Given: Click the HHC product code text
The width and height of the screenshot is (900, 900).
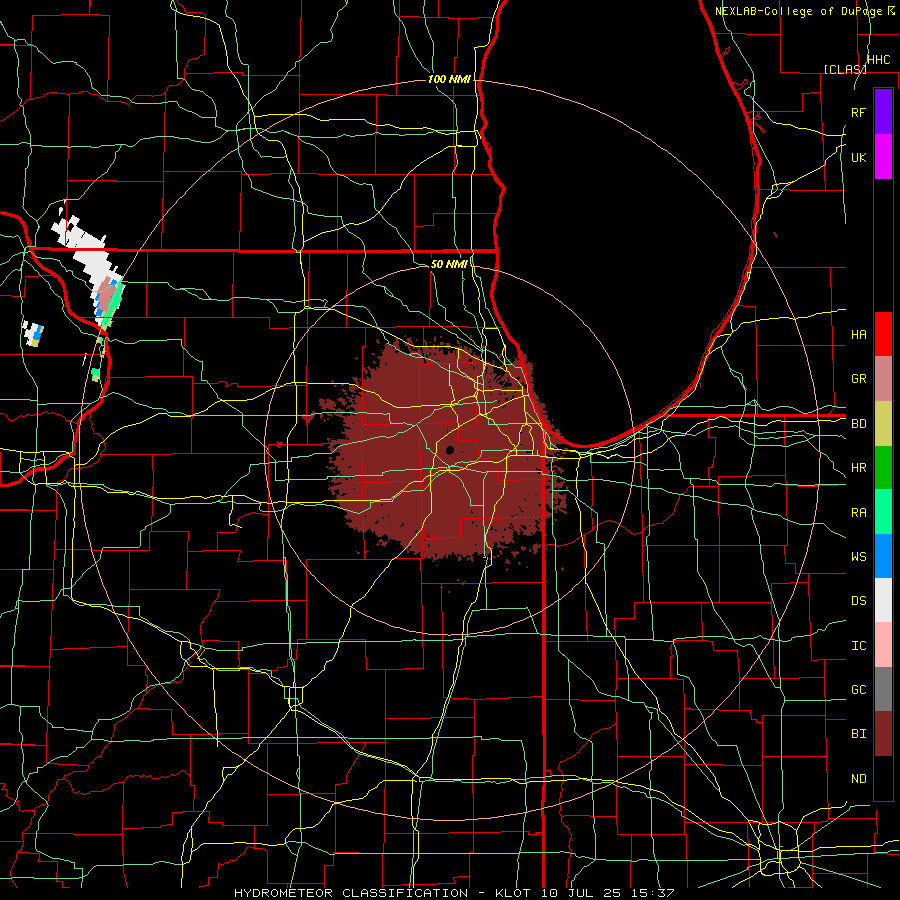Looking at the screenshot, I should [878, 60].
